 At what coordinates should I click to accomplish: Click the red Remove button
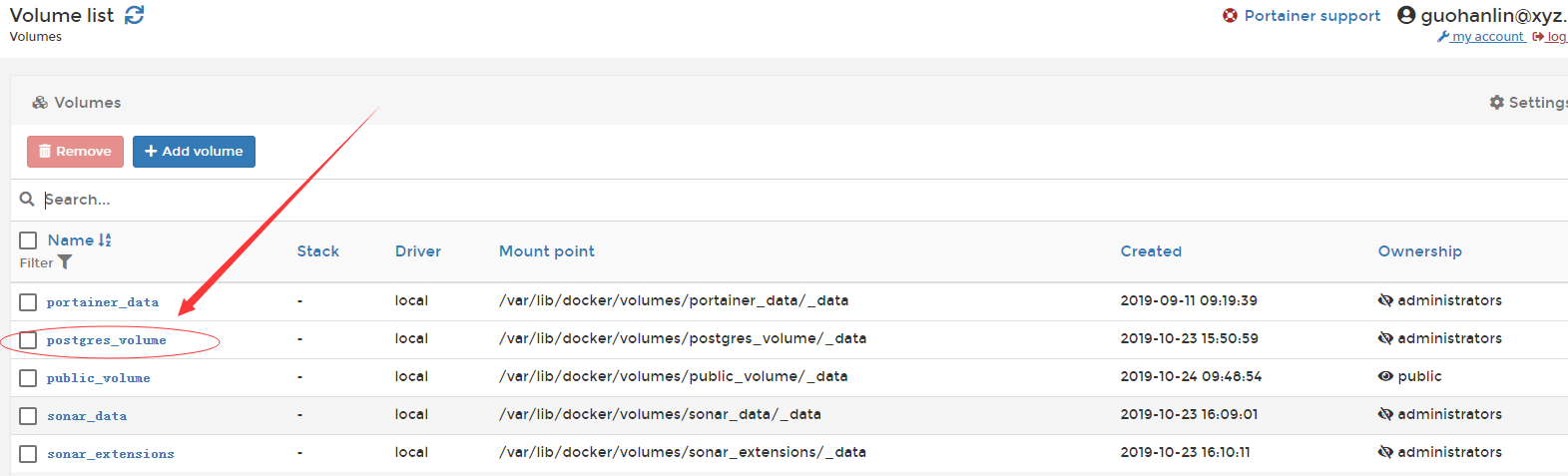click(x=75, y=152)
